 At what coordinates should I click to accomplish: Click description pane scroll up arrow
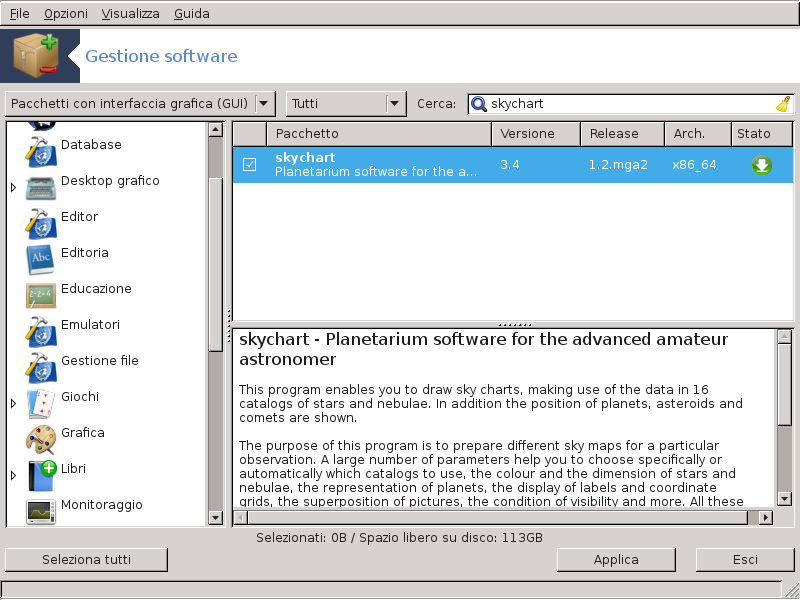pos(784,336)
